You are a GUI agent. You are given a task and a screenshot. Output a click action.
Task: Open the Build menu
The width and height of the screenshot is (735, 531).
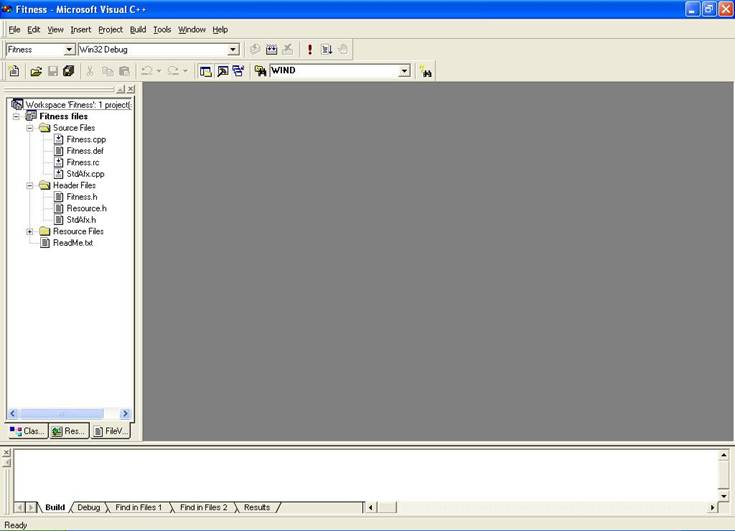[x=137, y=30]
